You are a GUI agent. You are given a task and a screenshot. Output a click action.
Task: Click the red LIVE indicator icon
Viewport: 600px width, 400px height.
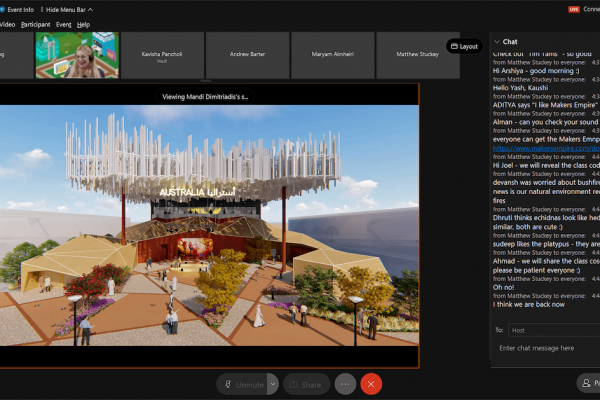(x=574, y=9)
